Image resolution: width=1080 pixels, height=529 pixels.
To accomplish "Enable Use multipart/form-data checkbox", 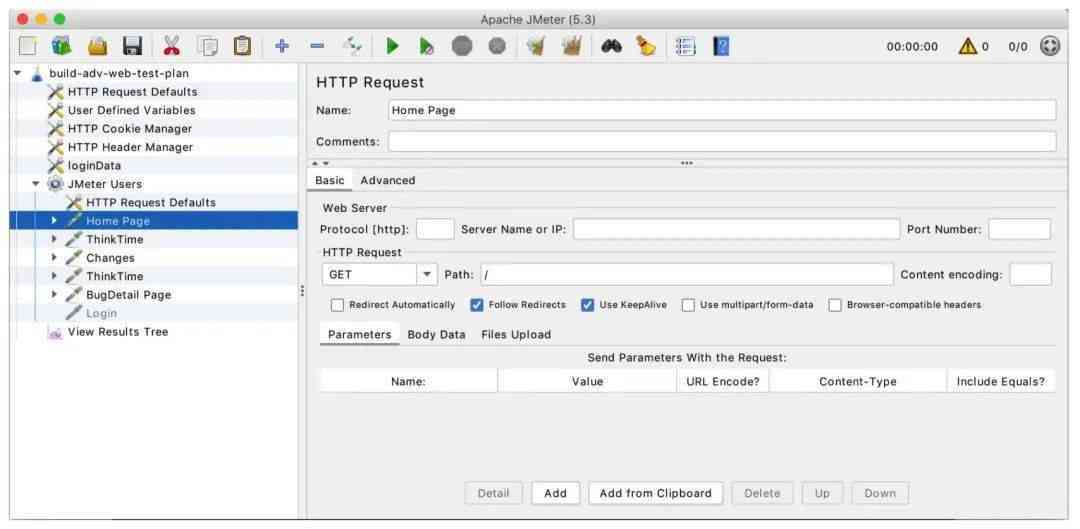I will 688,305.
